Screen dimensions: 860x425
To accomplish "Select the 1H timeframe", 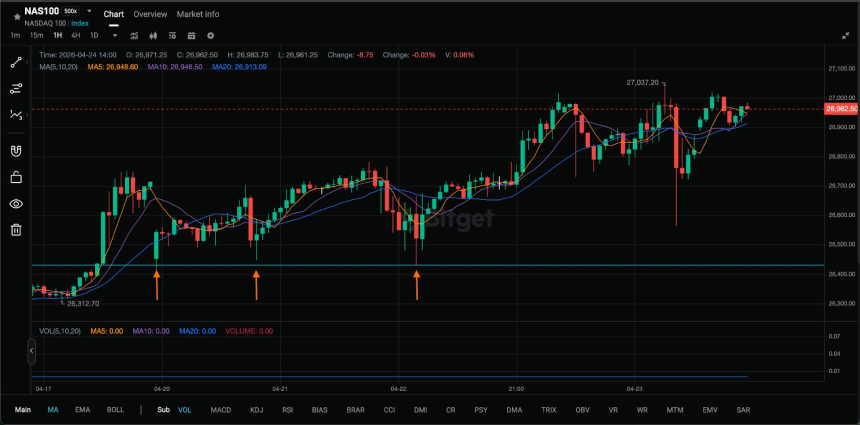I will (x=58, y=36).
